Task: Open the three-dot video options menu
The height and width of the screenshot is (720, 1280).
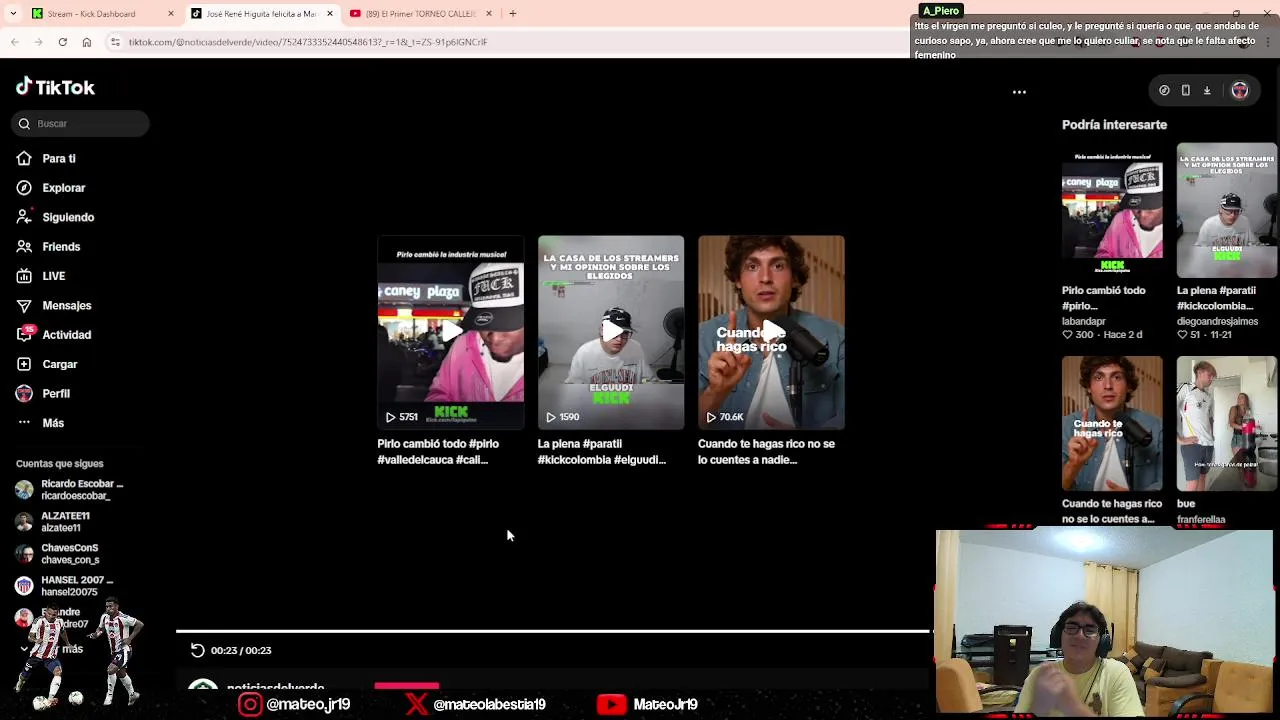Action: click(x=1019, y=92)
